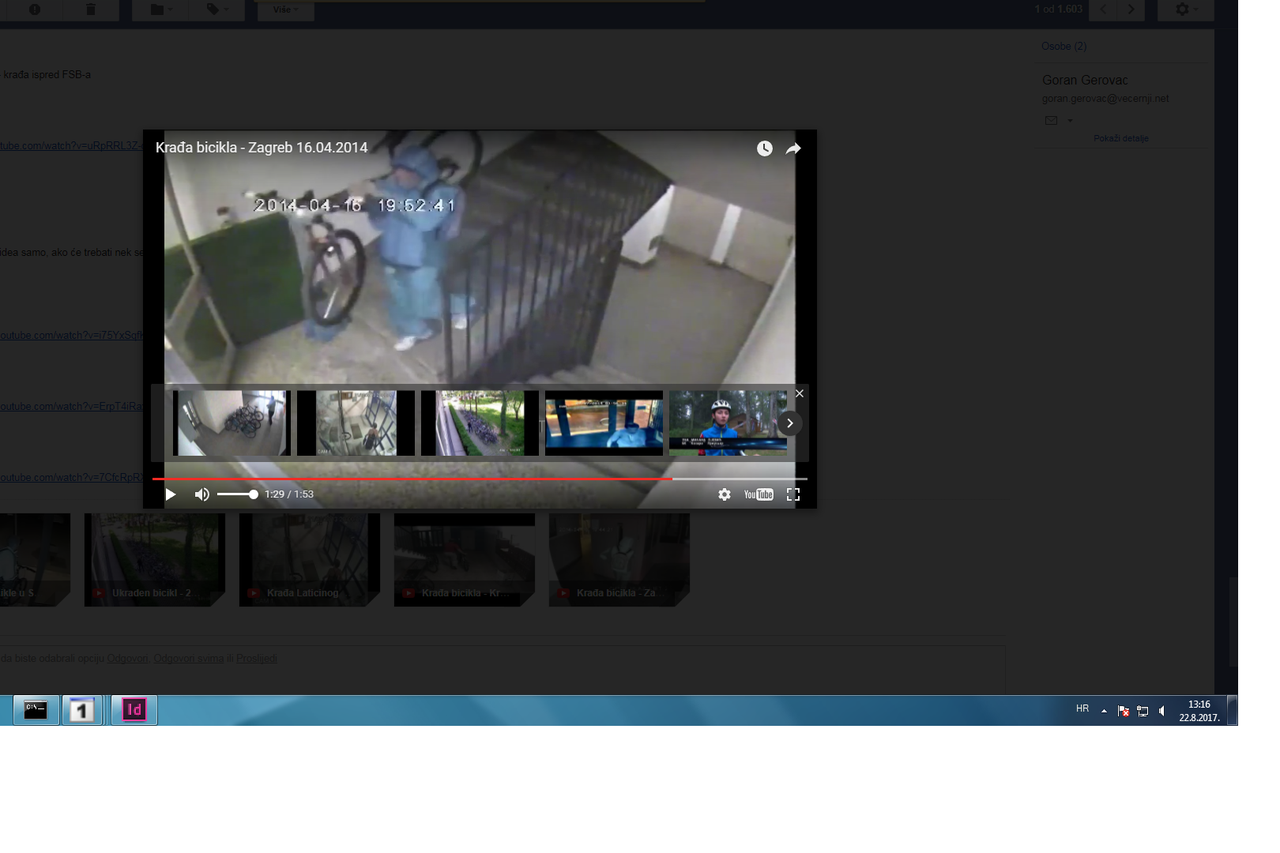Open Gmail settings gear menu

click(x=1185, y=10)
